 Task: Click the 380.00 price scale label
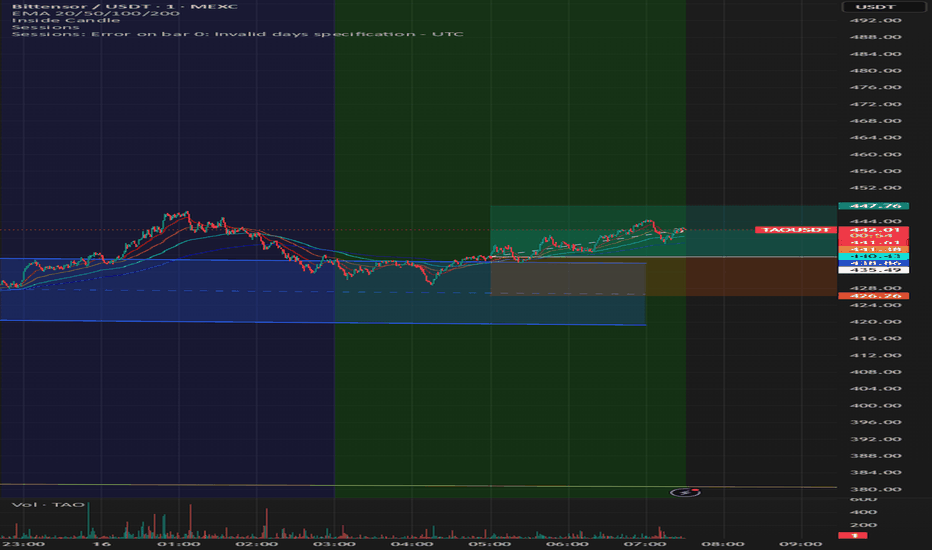[876, 489]
